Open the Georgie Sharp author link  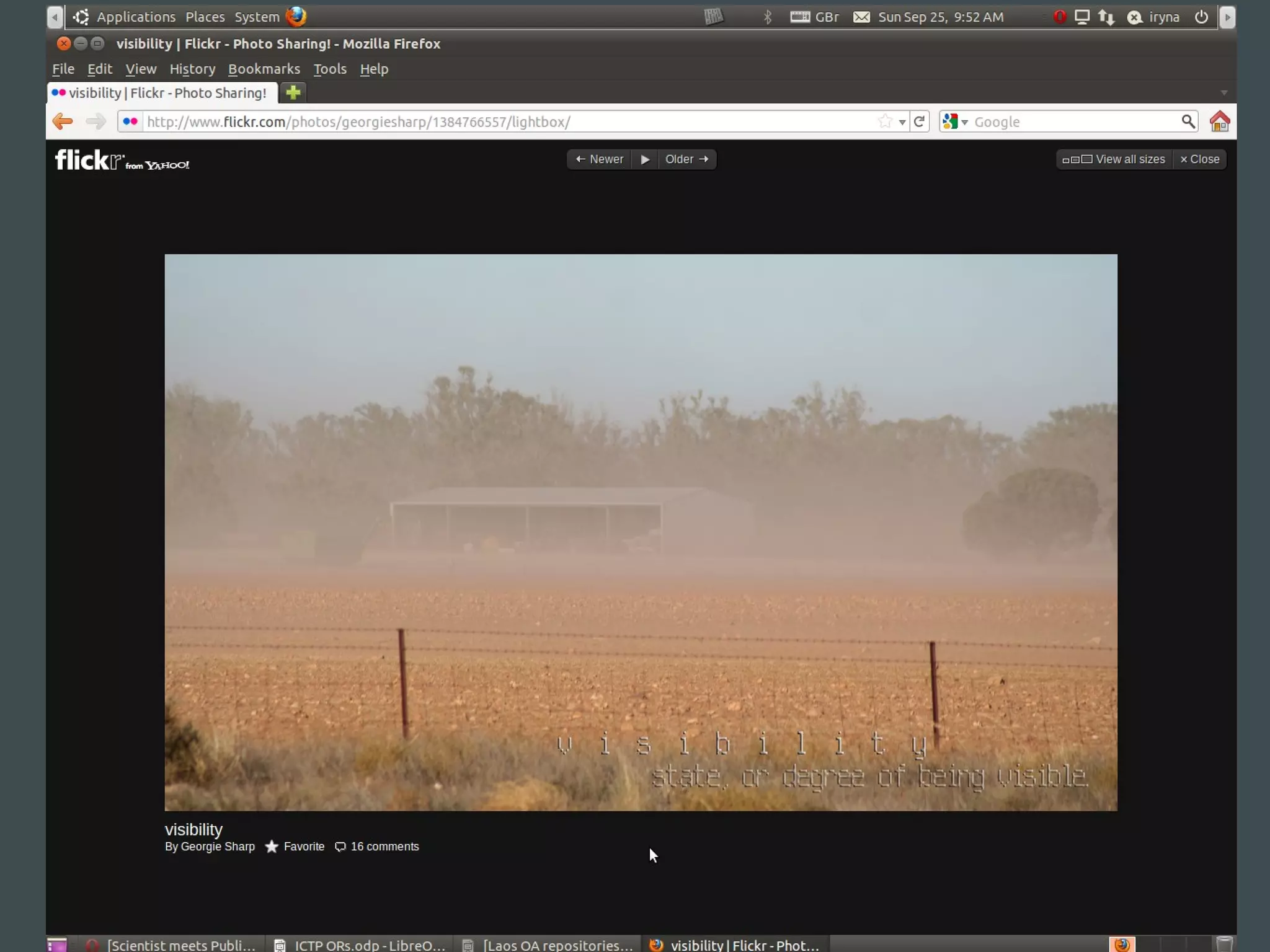[x=218, y=847]
